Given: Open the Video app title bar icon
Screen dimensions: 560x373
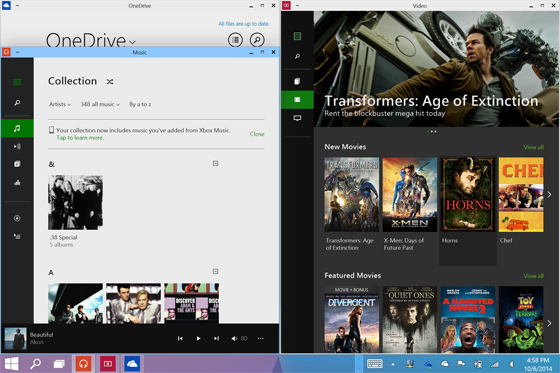Looking at the screenshot, I should click(286, 5).
